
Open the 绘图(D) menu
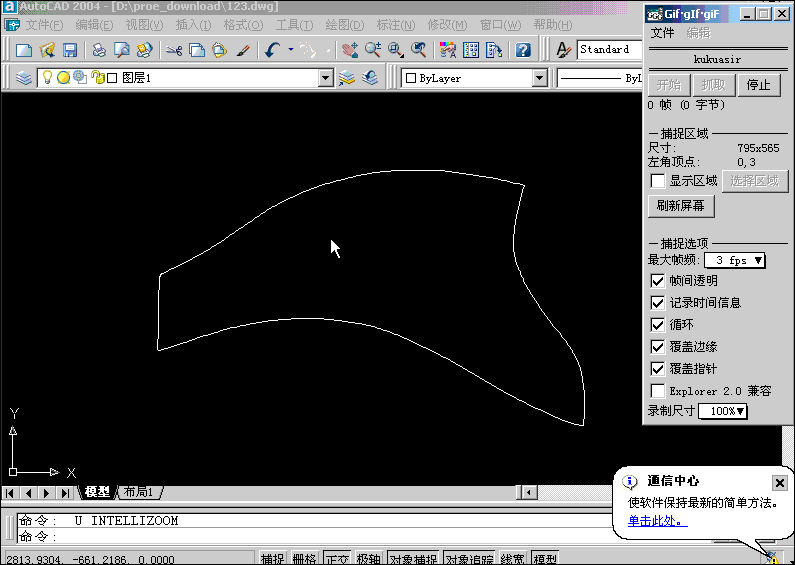(345, 25)
